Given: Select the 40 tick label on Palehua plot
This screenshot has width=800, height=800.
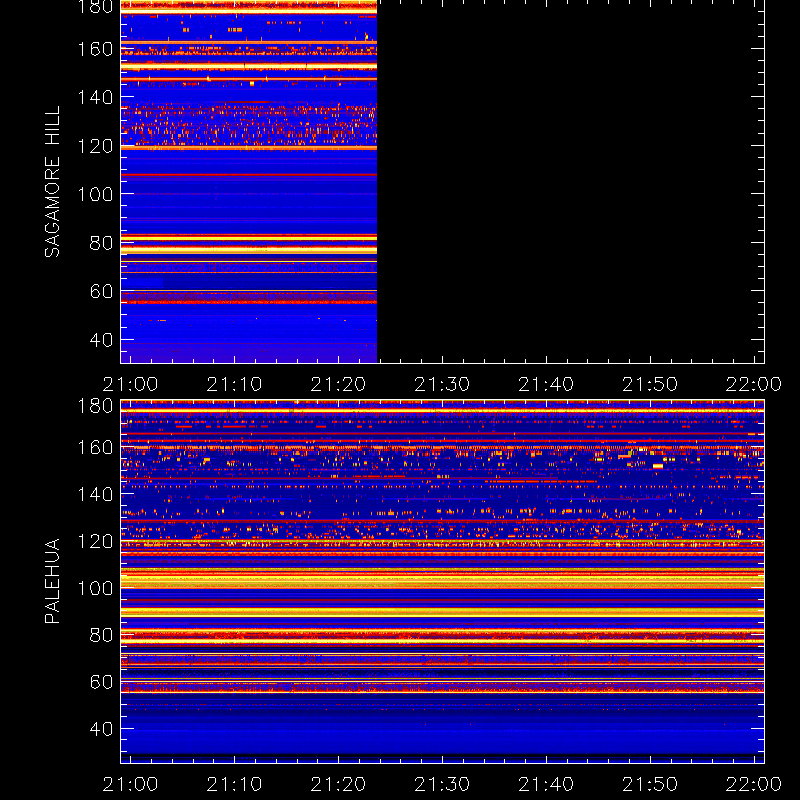Looking at the screenshot, I should pyautogui.click(x=101, y=729).
